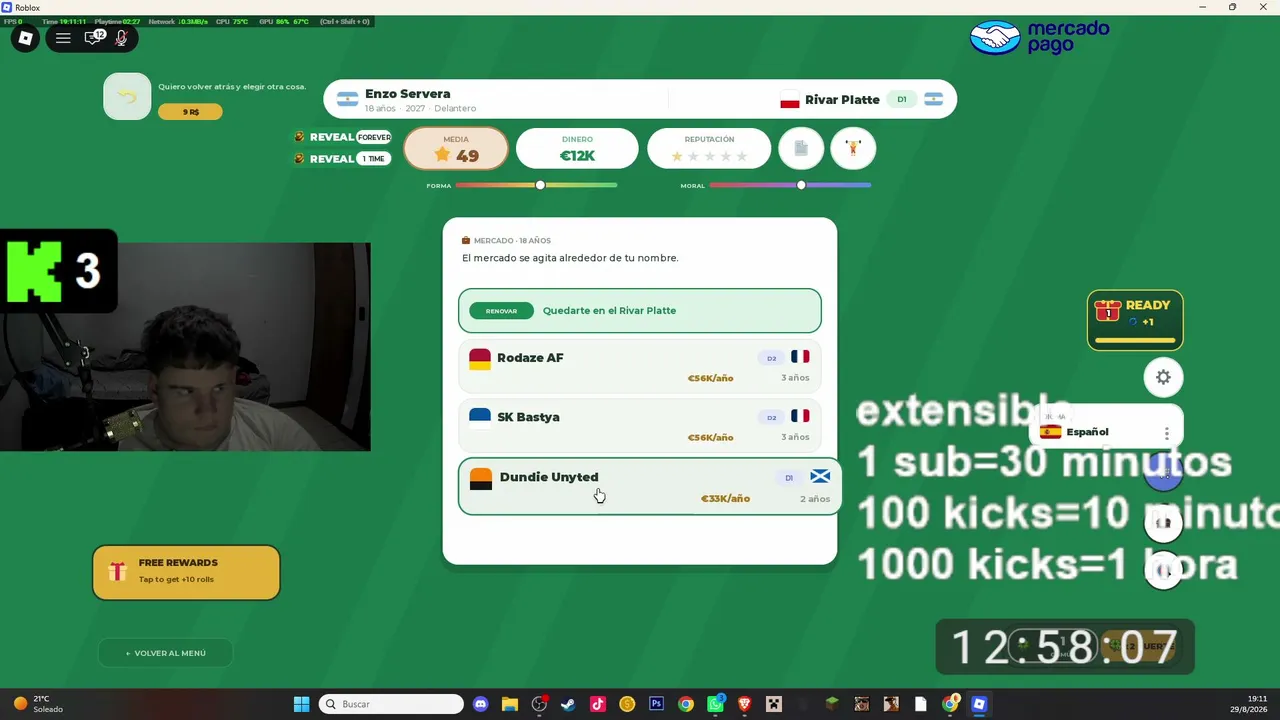
Task: Select the Rodaze AF offer
Action: click(x=640, y=366)
